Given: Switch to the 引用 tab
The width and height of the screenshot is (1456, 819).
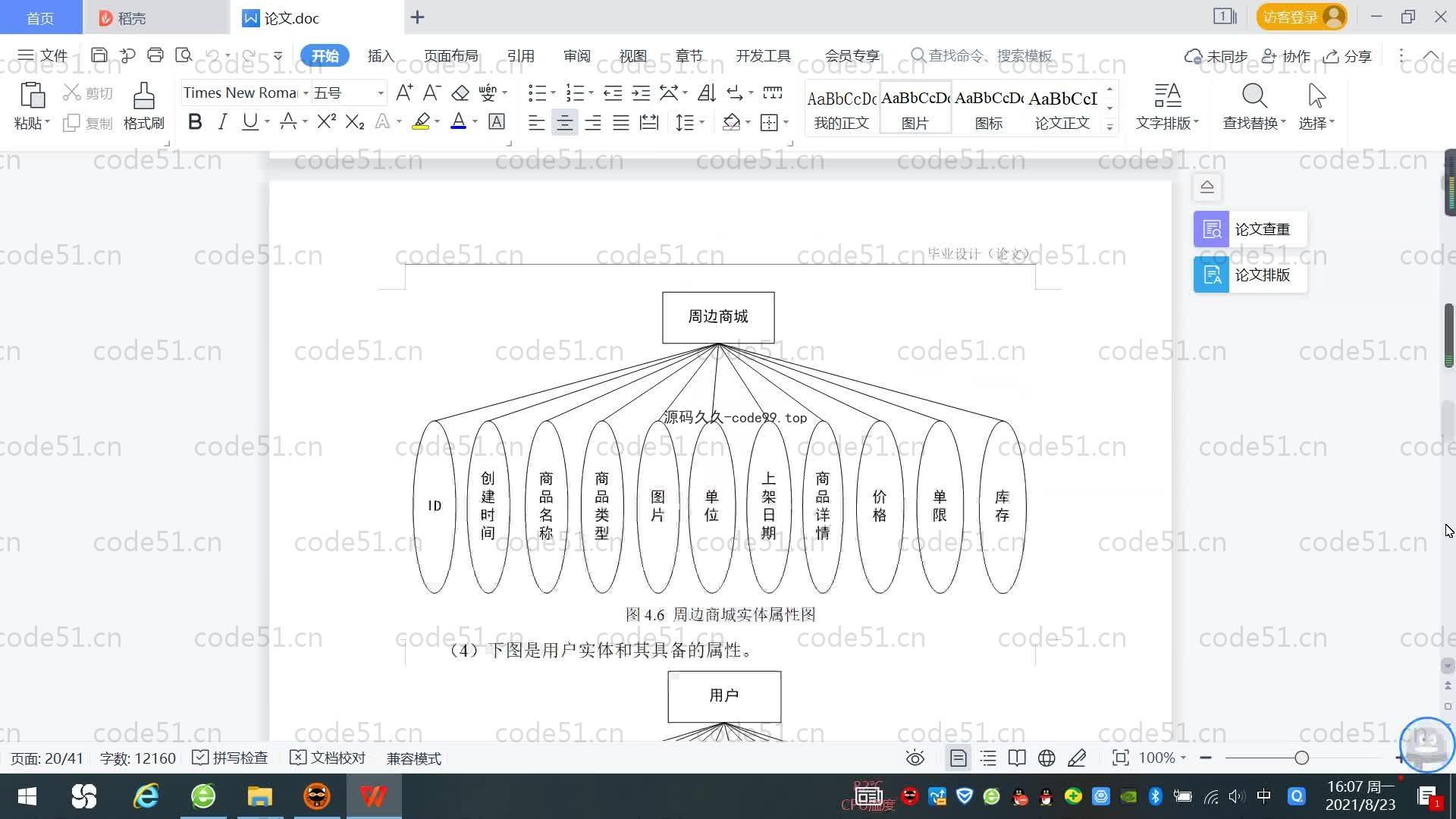Looking at the screenshot, I should pyautogui.click(x=520, y=55).
